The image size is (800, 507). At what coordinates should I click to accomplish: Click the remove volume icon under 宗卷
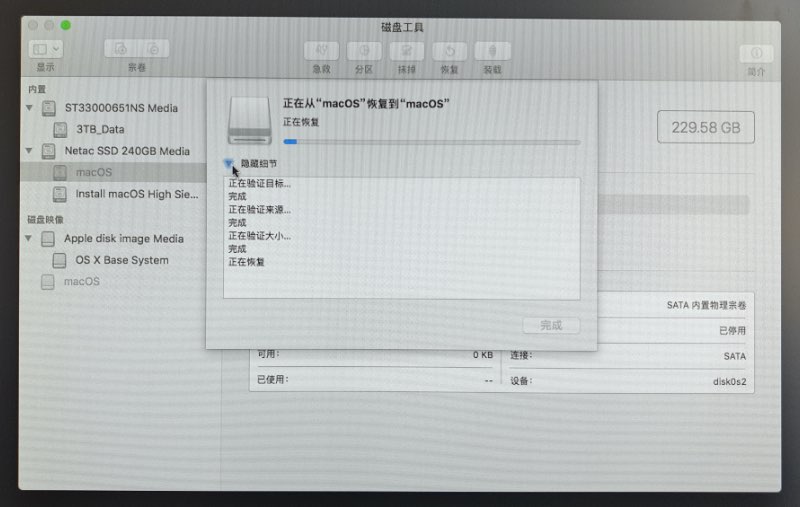coord(153,48)
